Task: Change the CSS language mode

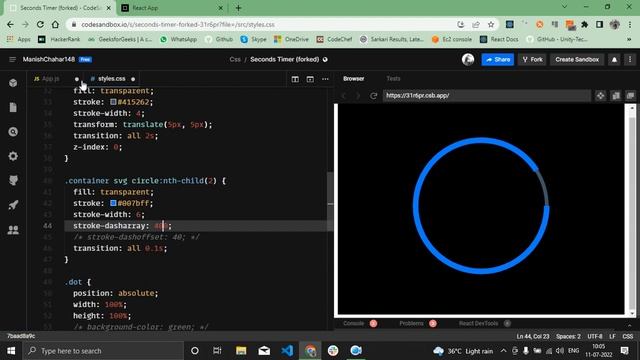Action: pyautogui.click(x=627, y=336)
